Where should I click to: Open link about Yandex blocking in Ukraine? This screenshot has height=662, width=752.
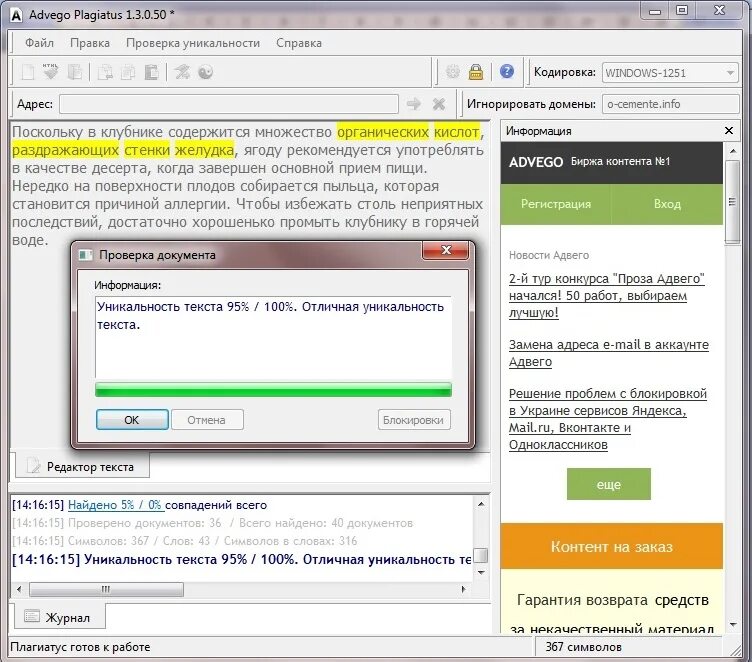[608, 419]
